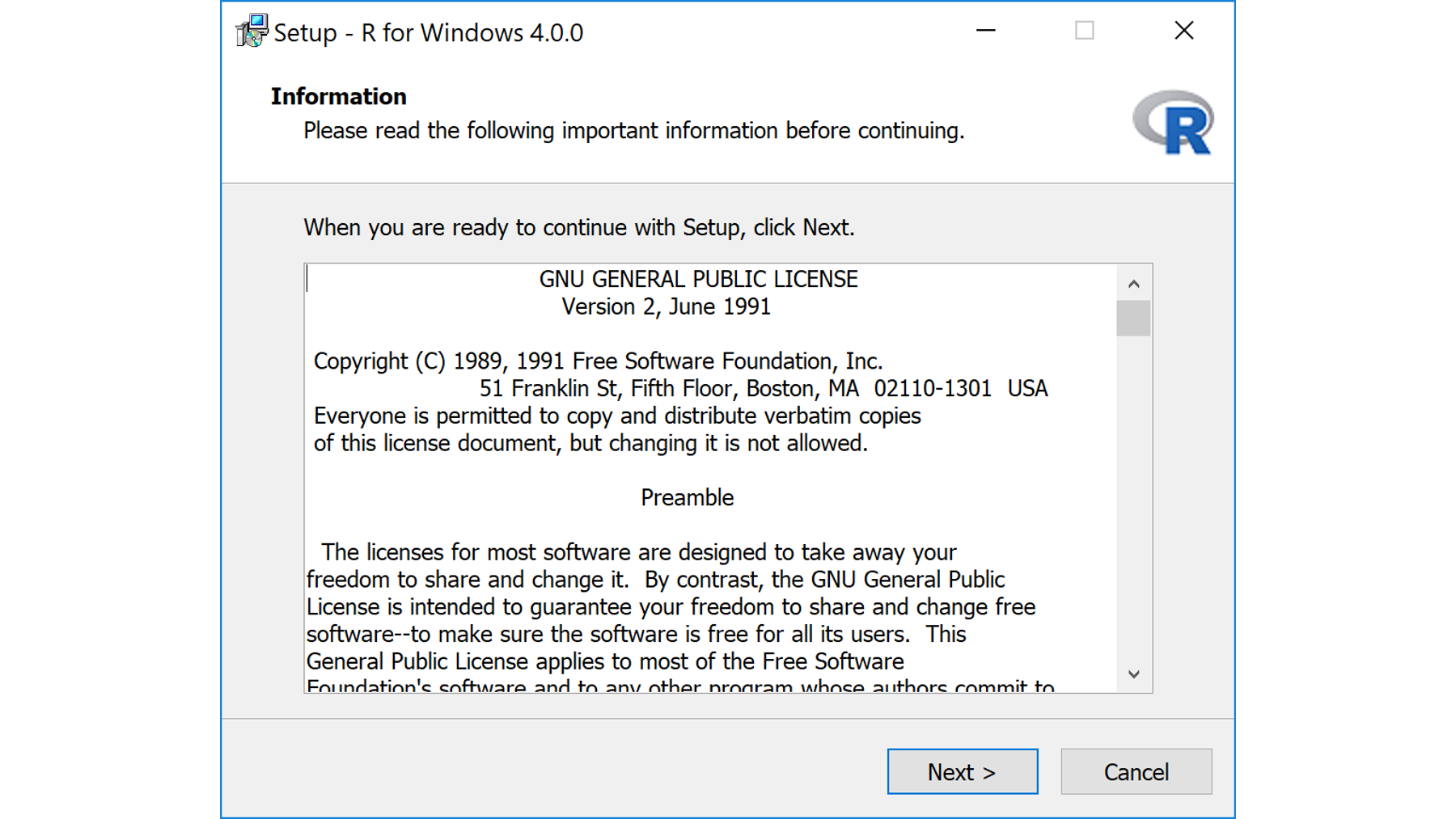Viewport: 1456px width, 819px height.
Task: Click the 'GNU GENERAL PUBLIC LICENSE' heading text
Action: [x=698, y=279]
